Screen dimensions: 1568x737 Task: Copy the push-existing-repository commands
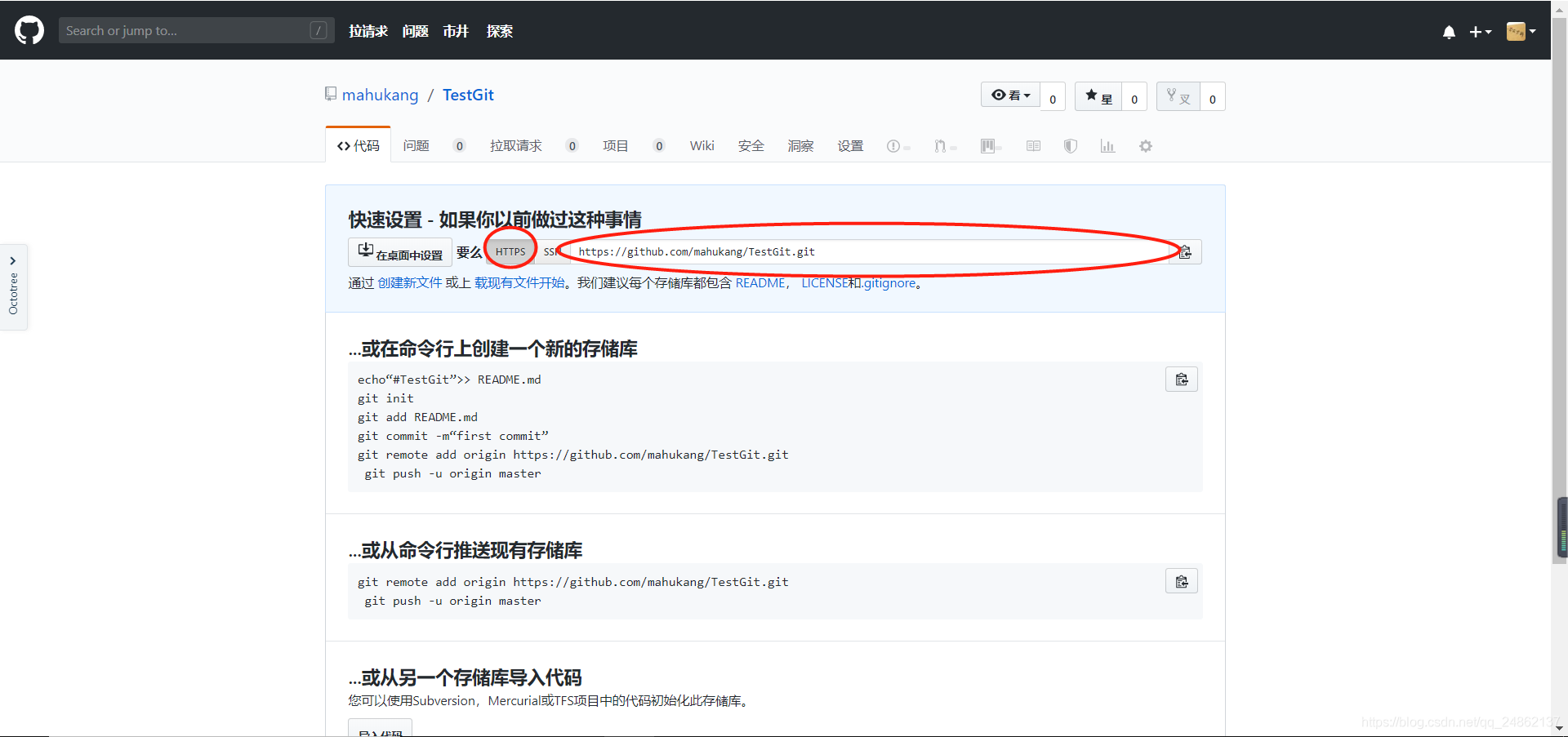coord(1182,581)
